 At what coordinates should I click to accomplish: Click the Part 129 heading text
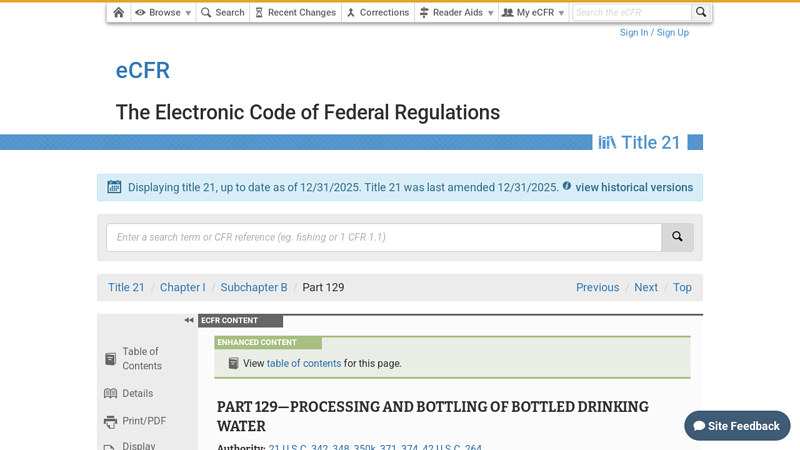[433, 416]
